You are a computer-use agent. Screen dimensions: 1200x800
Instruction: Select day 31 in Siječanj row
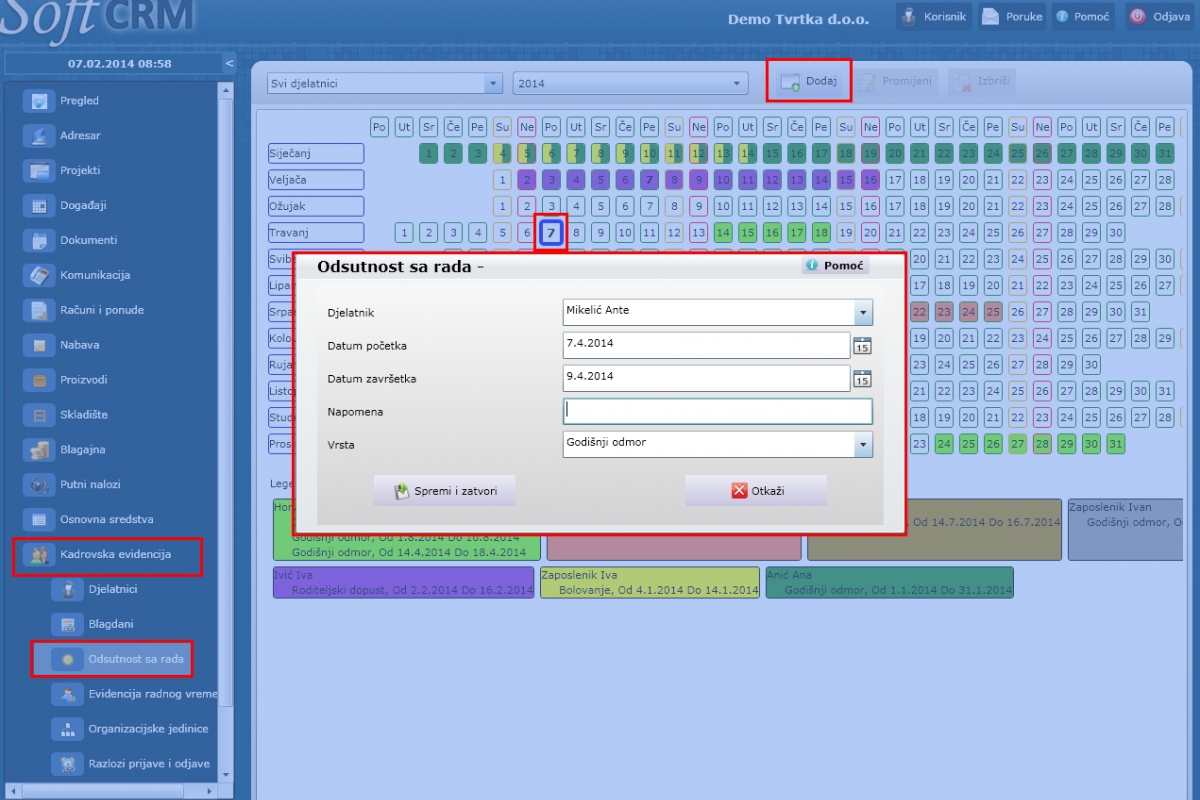pos(1164,154)
